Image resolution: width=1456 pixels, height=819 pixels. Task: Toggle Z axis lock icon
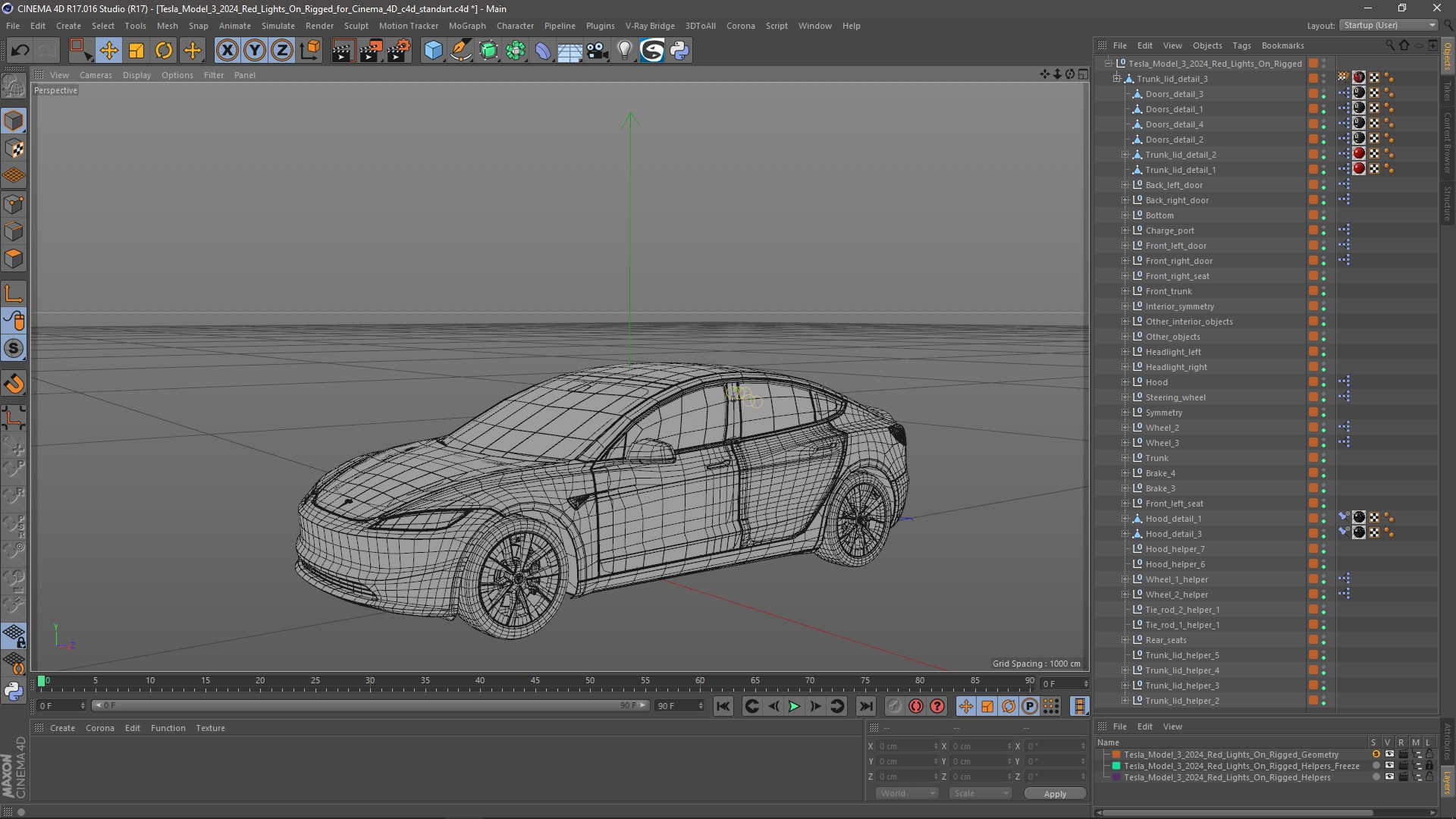[282, 51]
